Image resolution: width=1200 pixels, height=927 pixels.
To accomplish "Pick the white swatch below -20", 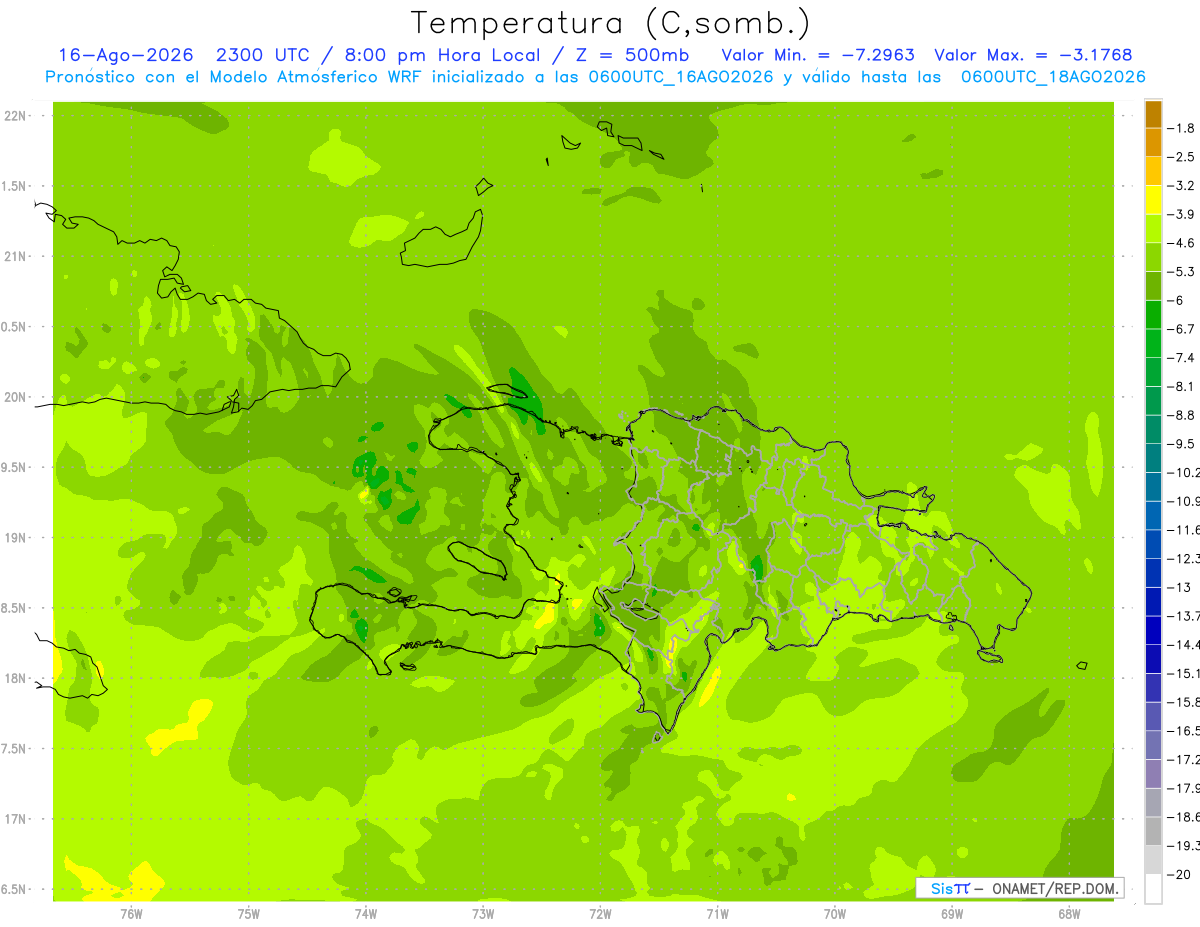I will (x=1153, y=888).
